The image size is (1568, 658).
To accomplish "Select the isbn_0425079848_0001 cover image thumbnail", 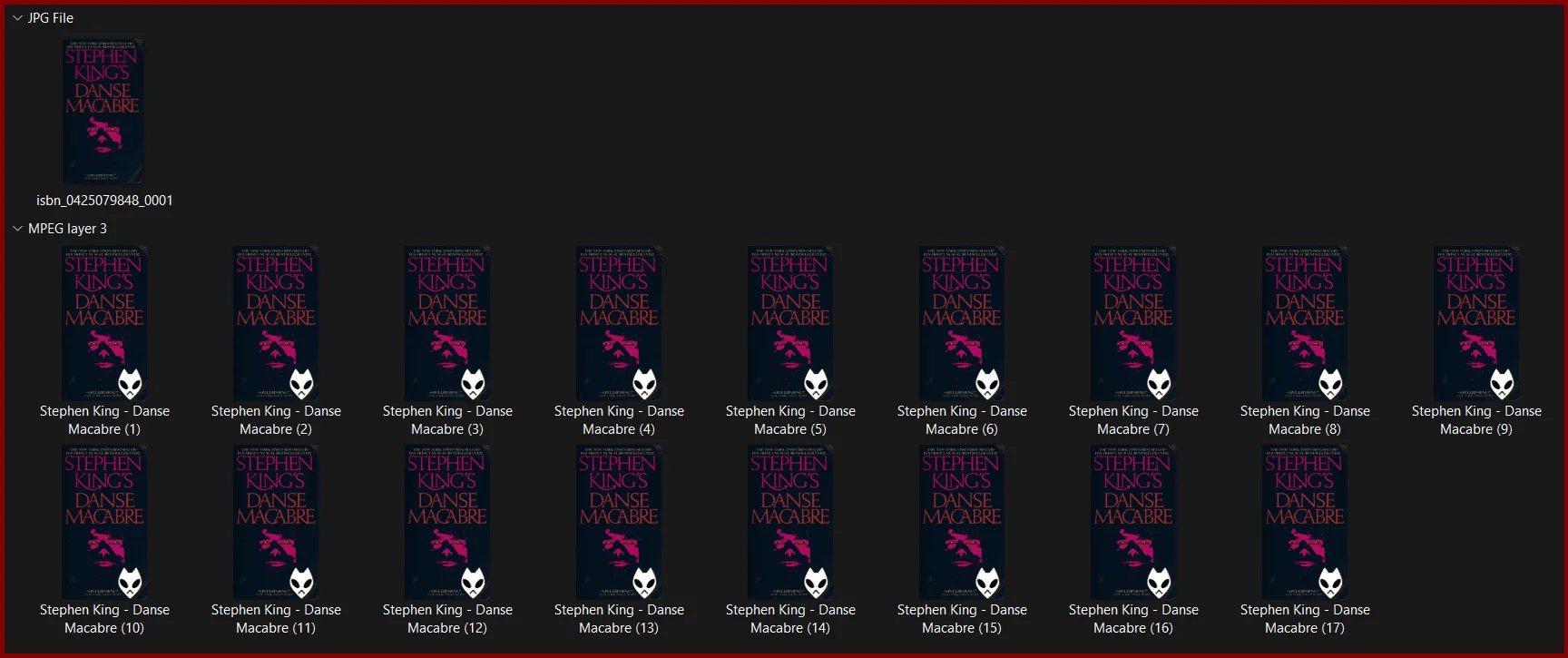I will click(x=103, y=111).
